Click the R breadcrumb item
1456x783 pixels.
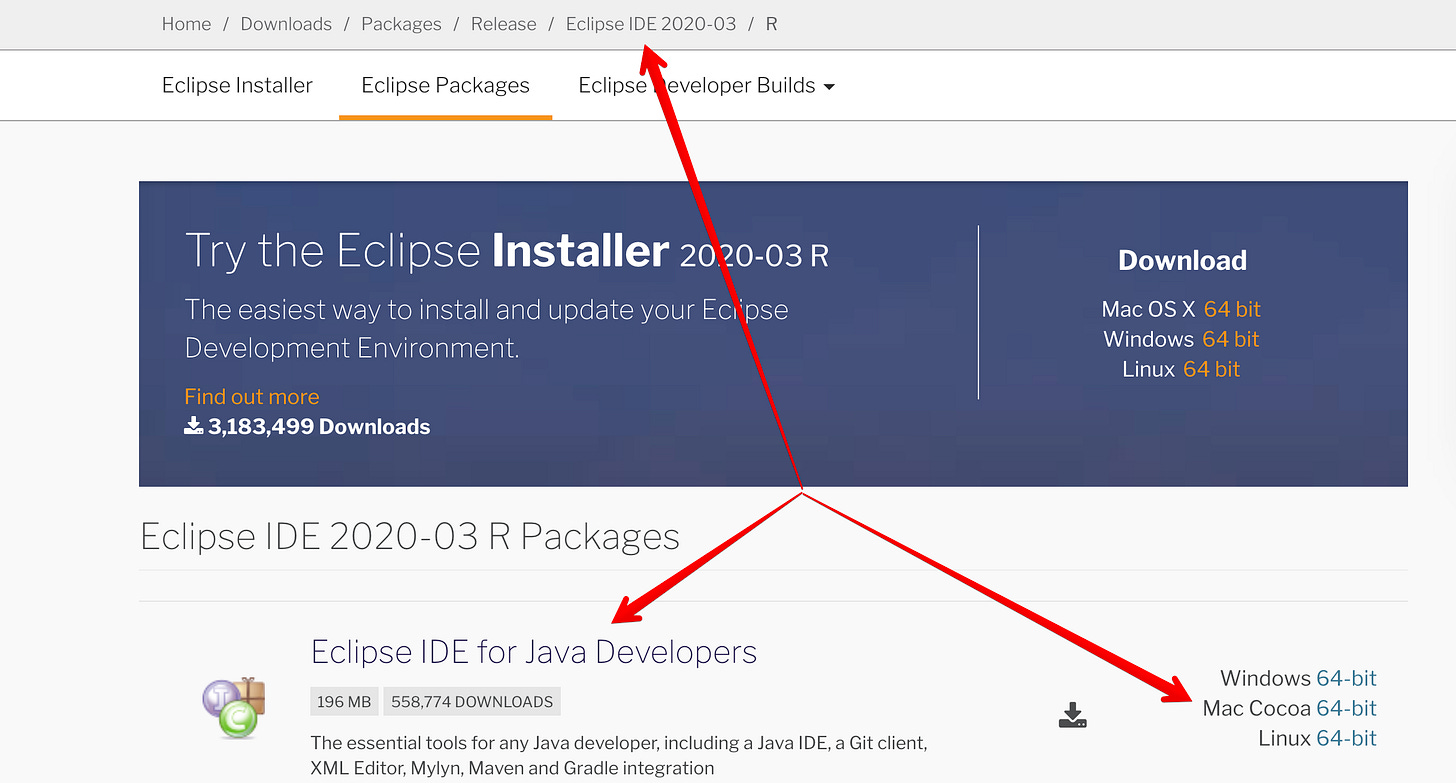(771, 24)
